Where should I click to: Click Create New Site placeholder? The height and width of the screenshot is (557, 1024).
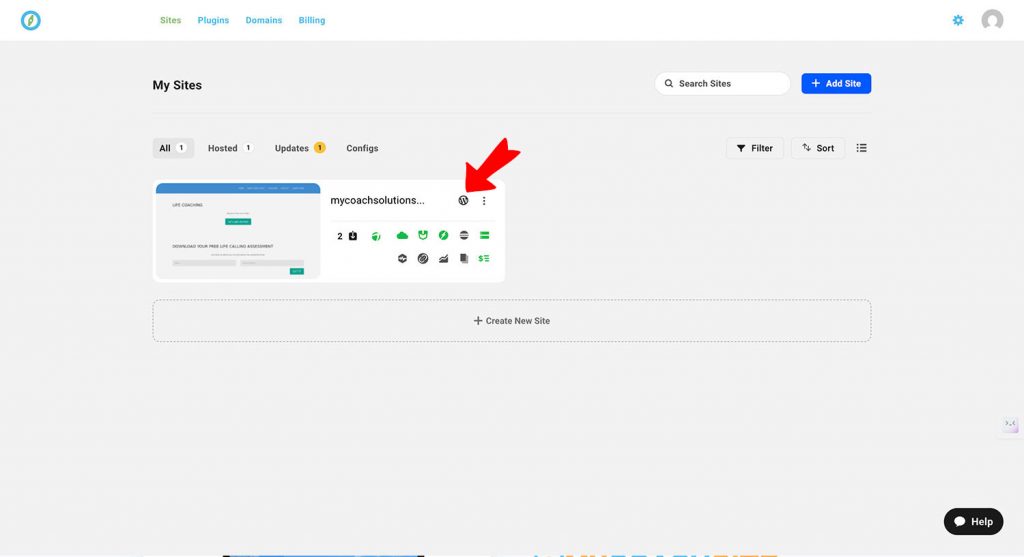(x=511, y=321)
